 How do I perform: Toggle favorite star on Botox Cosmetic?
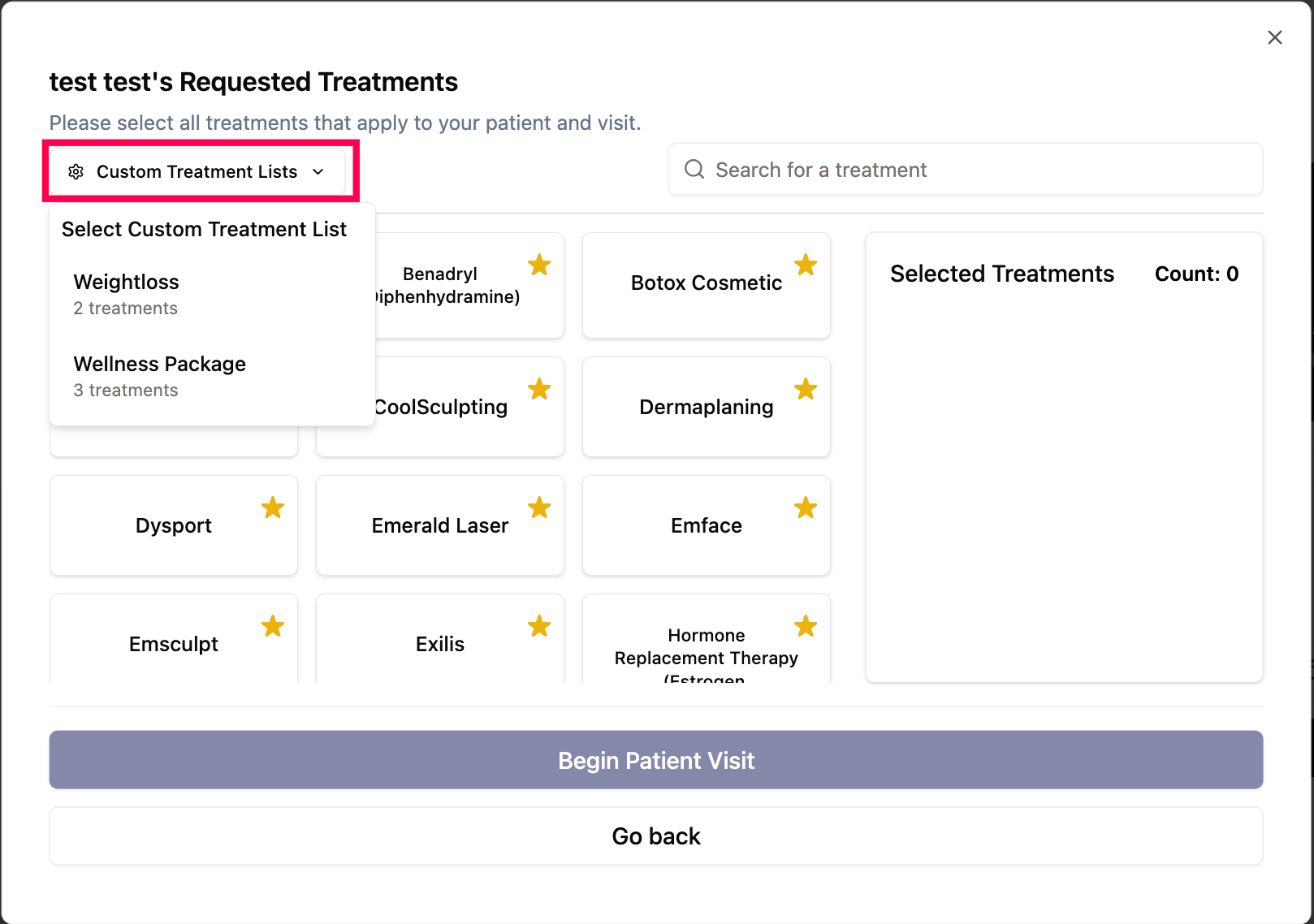tap(806, 265)
